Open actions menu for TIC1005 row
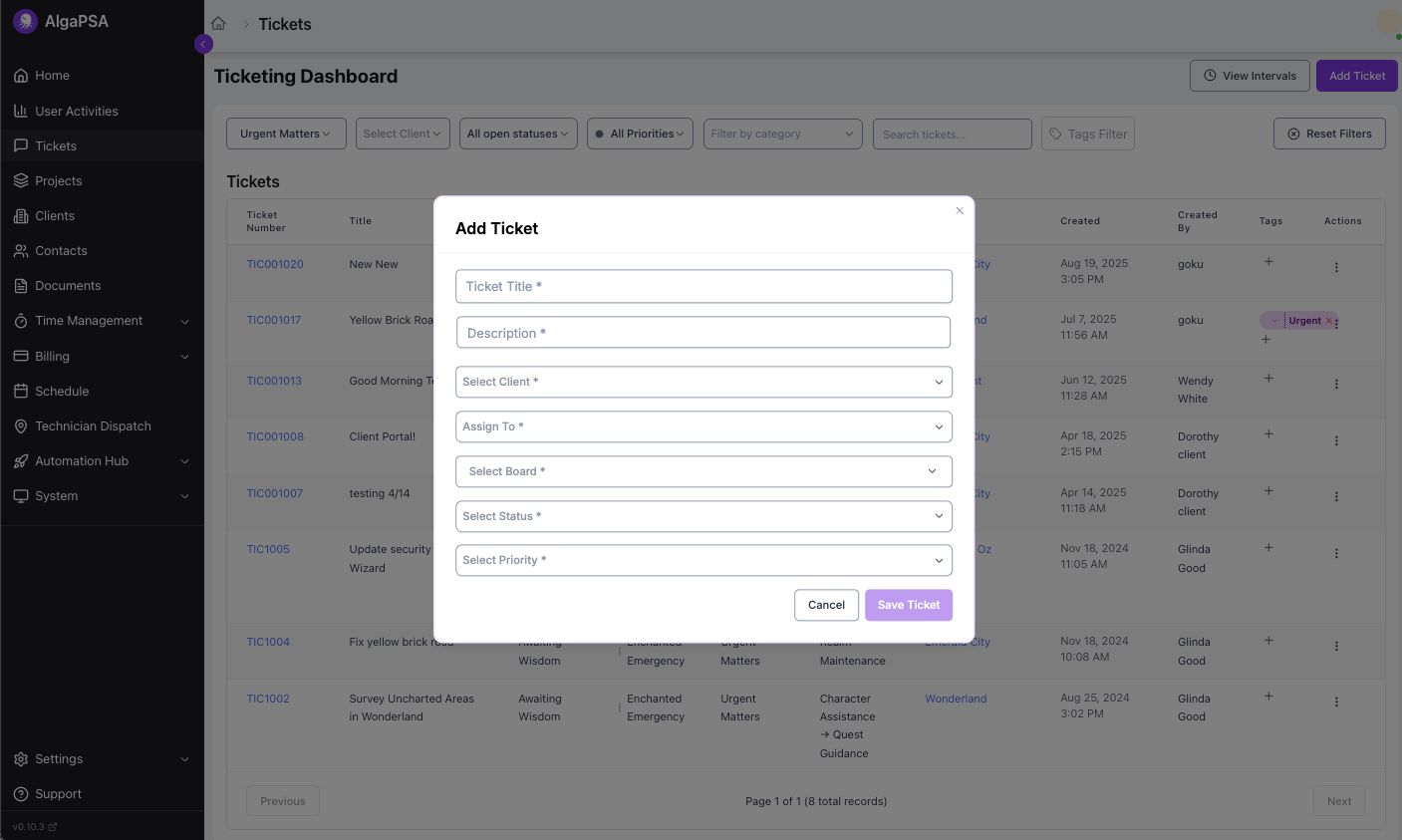1402x840 pixels. click(x=1336, y=553)
